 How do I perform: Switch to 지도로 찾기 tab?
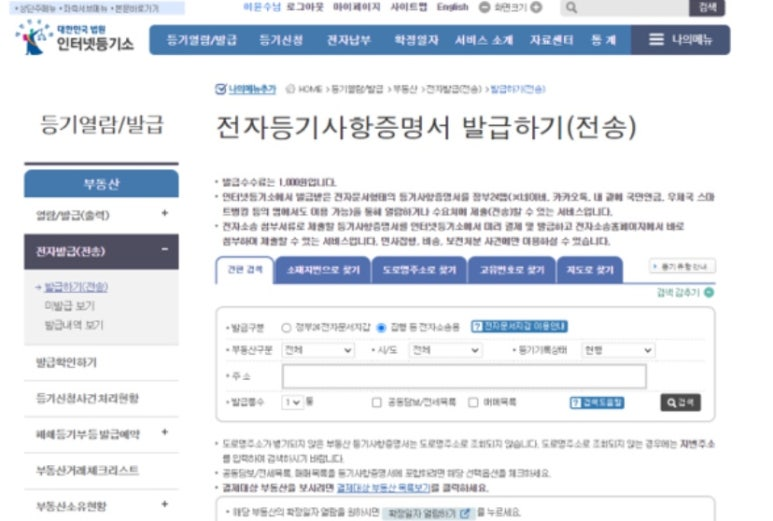[590, 270]
